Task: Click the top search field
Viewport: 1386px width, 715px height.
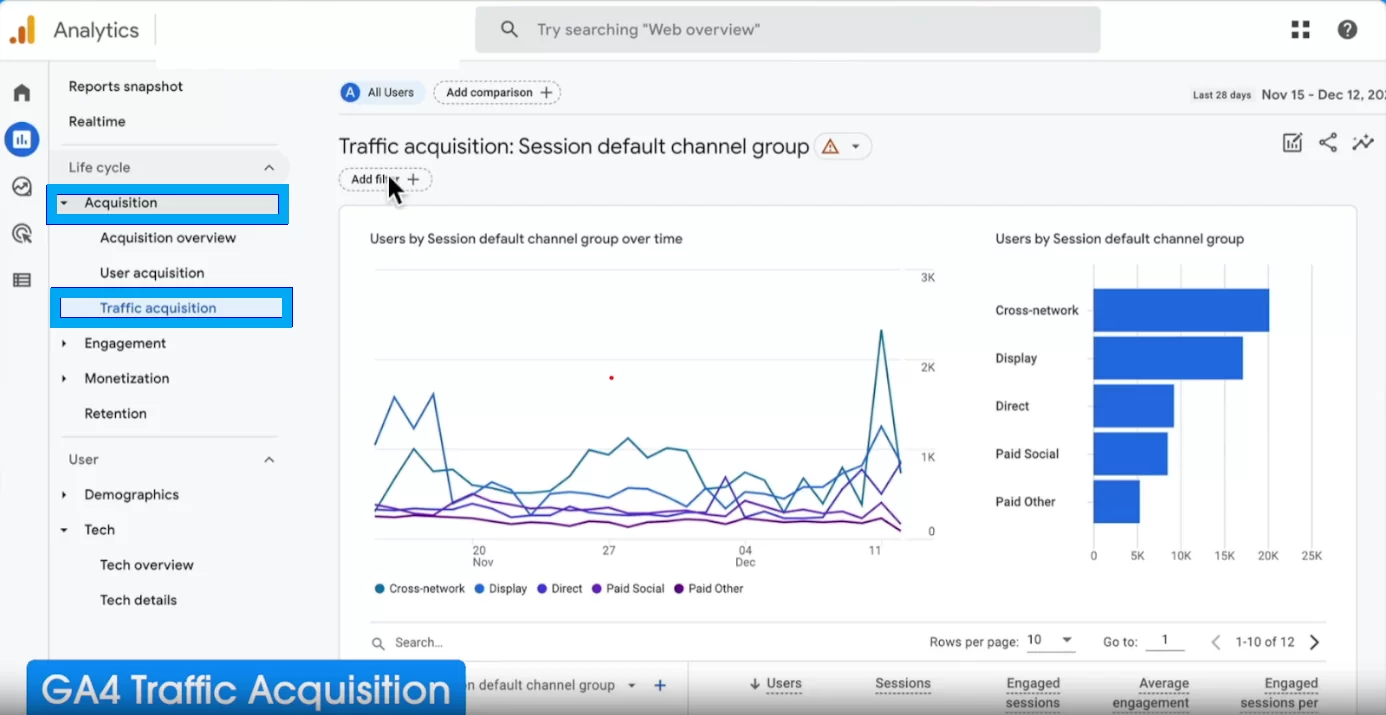Action: (788, 30)
